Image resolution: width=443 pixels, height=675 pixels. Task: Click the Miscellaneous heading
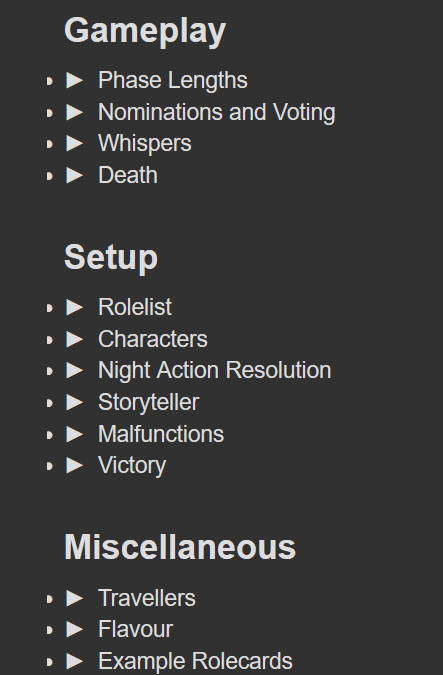[x=180, y=548]
